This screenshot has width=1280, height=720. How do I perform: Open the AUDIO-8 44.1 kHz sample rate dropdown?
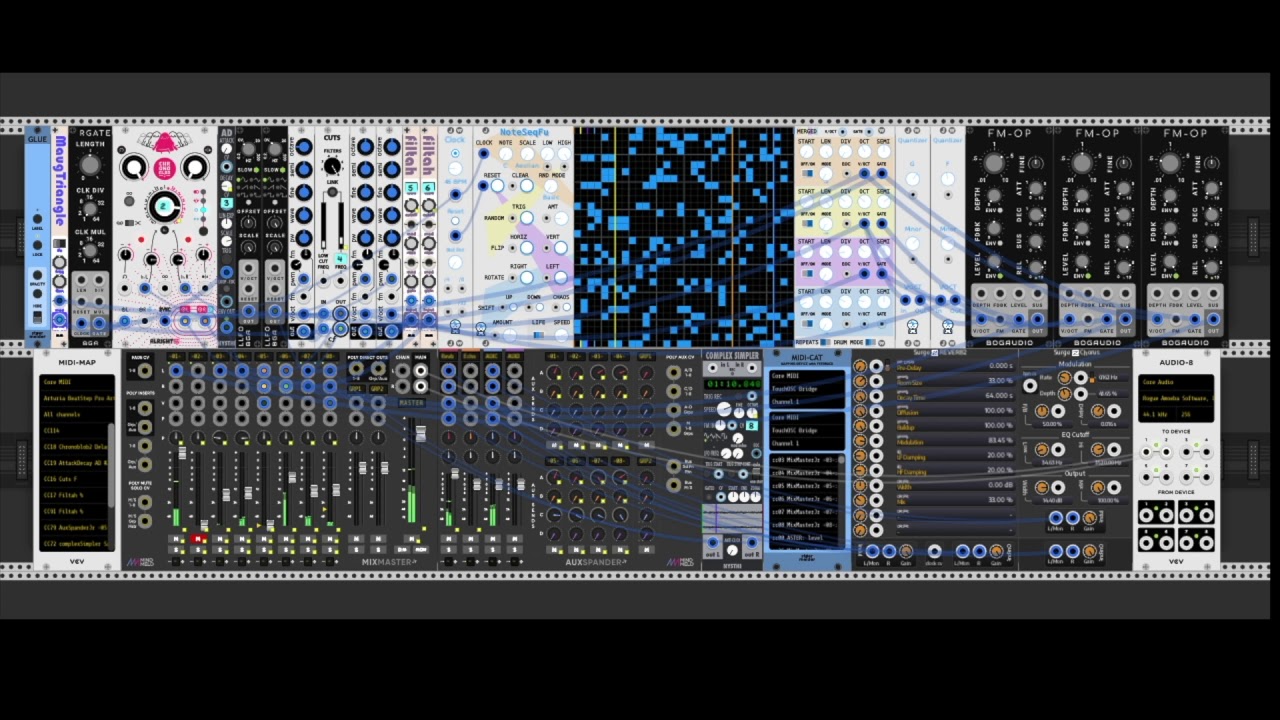pos(1159,414)
